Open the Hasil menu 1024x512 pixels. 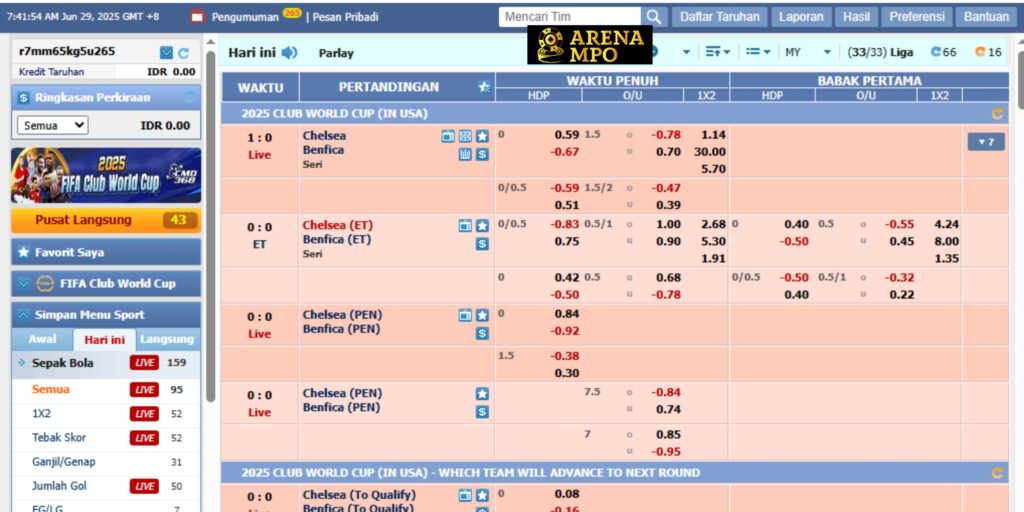pos(856,17)
